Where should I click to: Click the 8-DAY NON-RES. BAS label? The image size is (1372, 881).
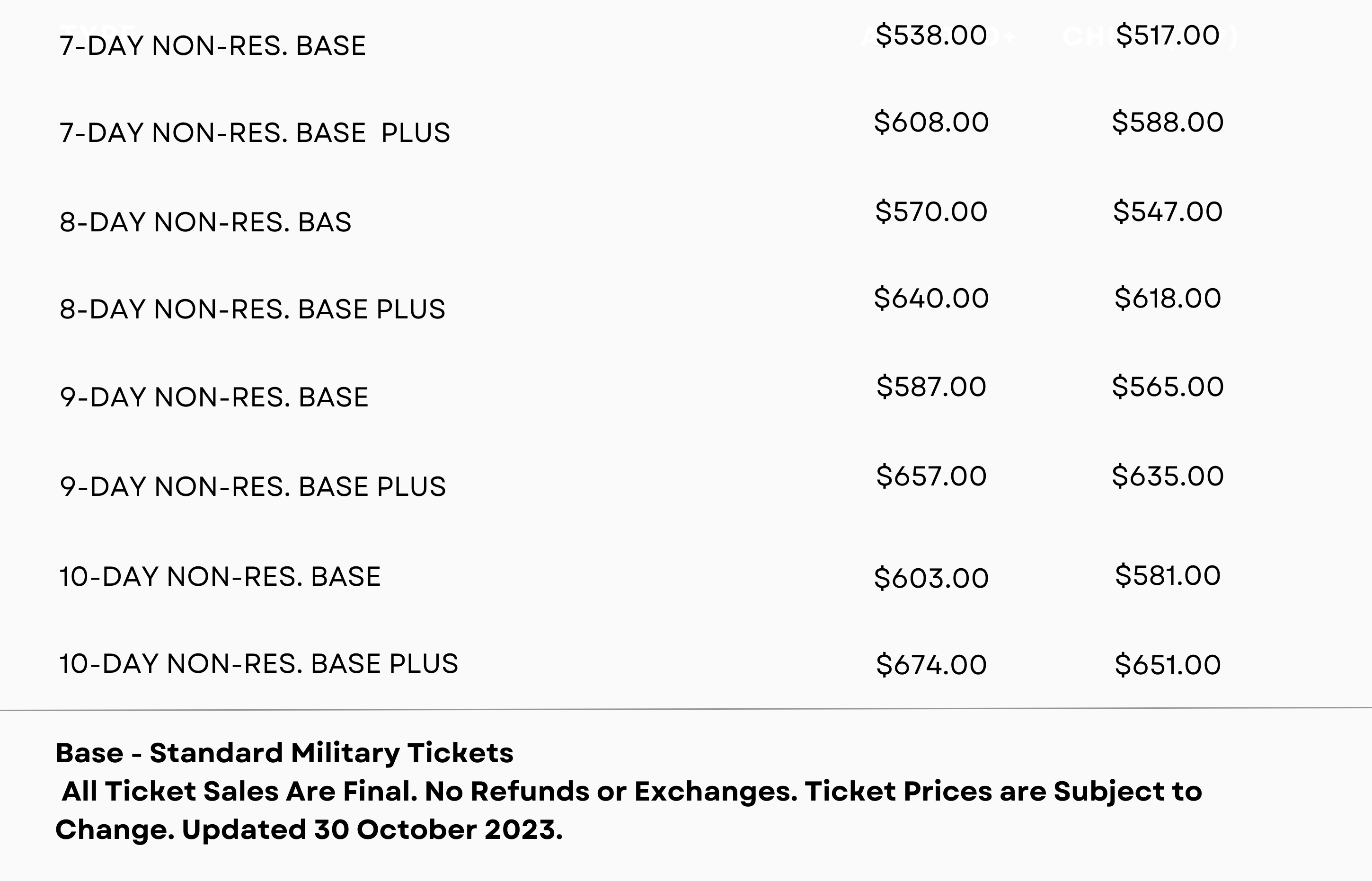click(205, 222)
